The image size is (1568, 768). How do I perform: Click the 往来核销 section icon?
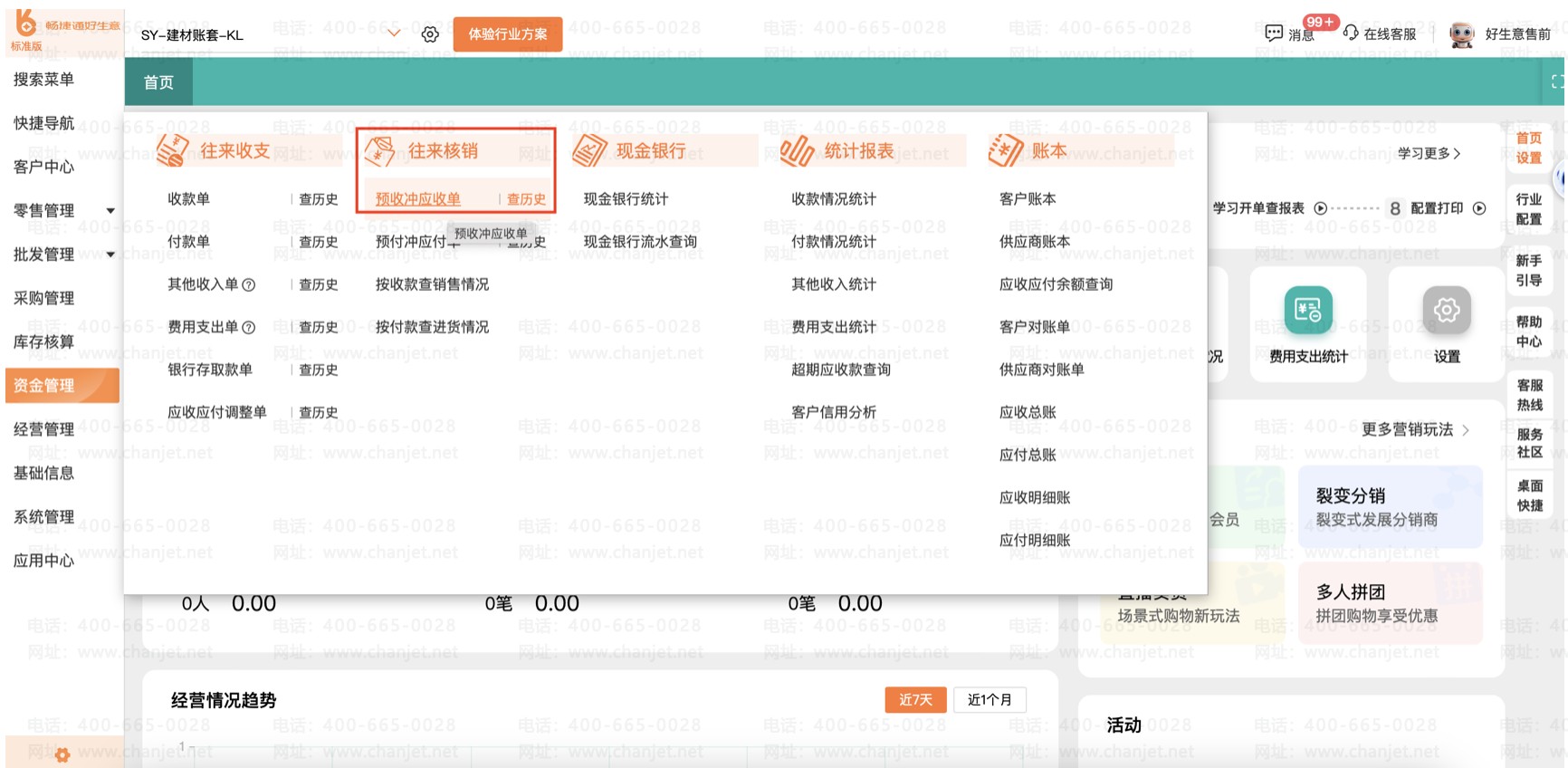[x=380, y=151]
